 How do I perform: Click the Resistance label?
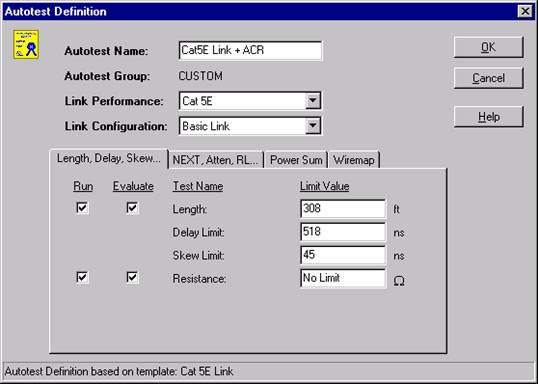[x=199, y=279]
